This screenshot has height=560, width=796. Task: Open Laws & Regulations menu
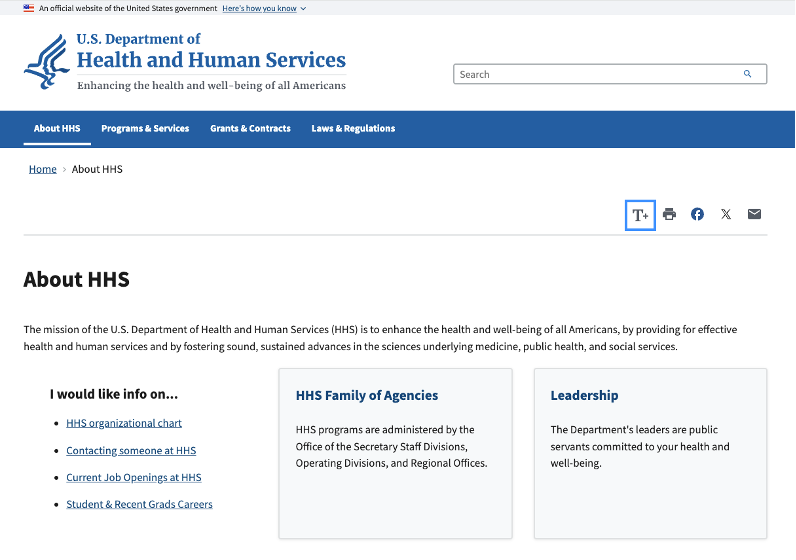click(x=353, y=128)
